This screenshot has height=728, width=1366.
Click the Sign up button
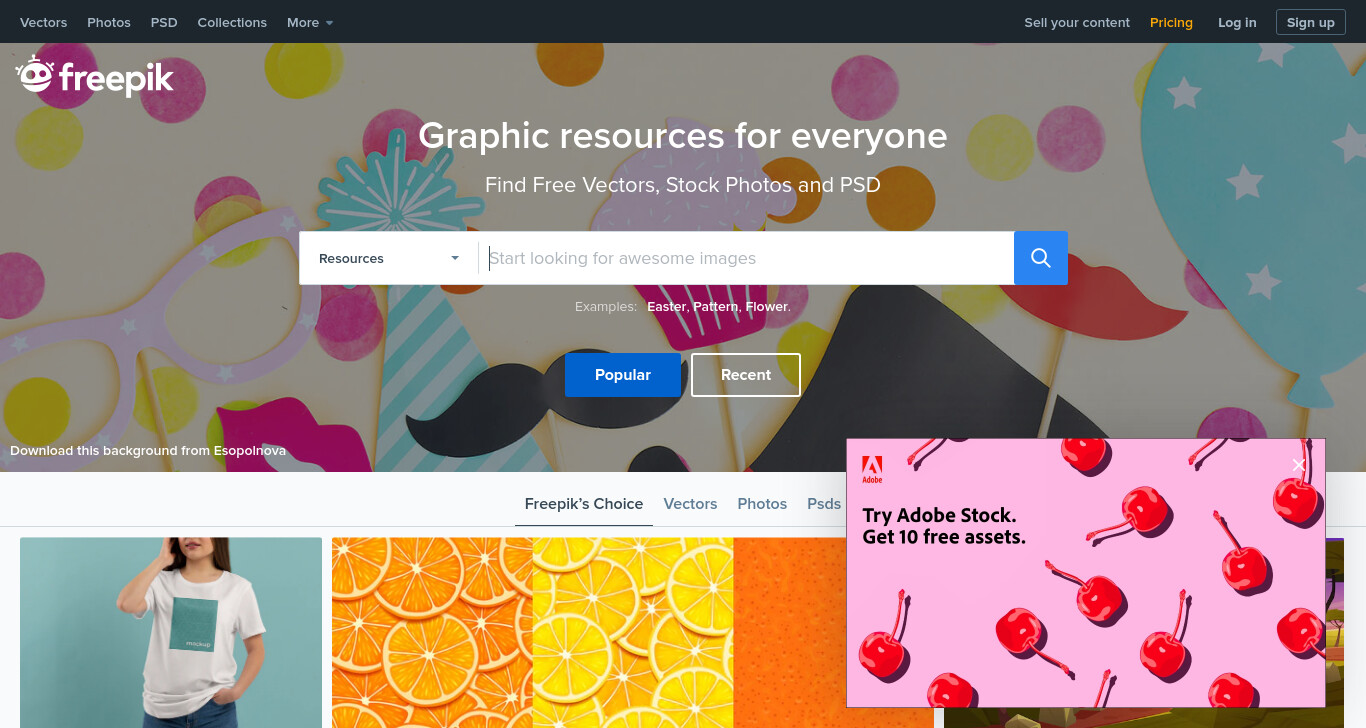pos(1310,22)
